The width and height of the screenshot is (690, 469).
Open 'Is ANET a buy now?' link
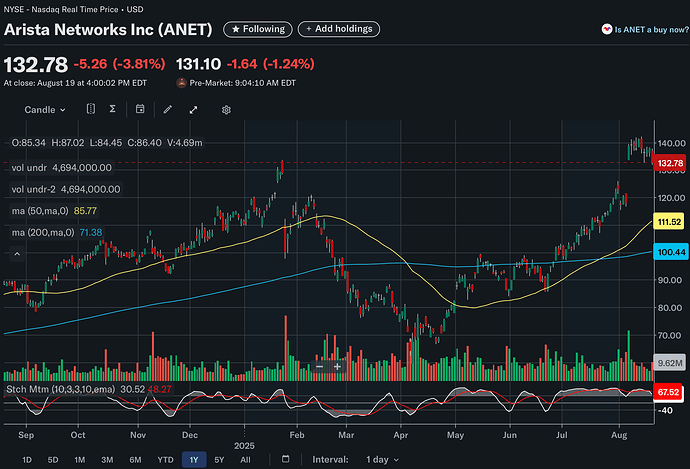tap(651, 29)
